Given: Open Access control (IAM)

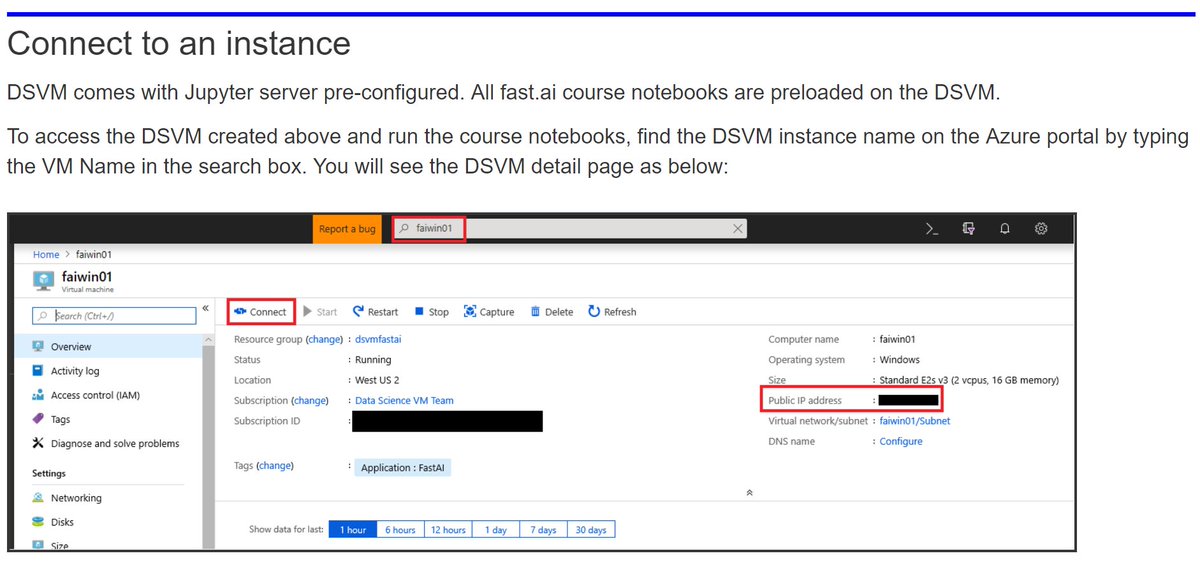Looking at the screenshot, I should point(95,395).
